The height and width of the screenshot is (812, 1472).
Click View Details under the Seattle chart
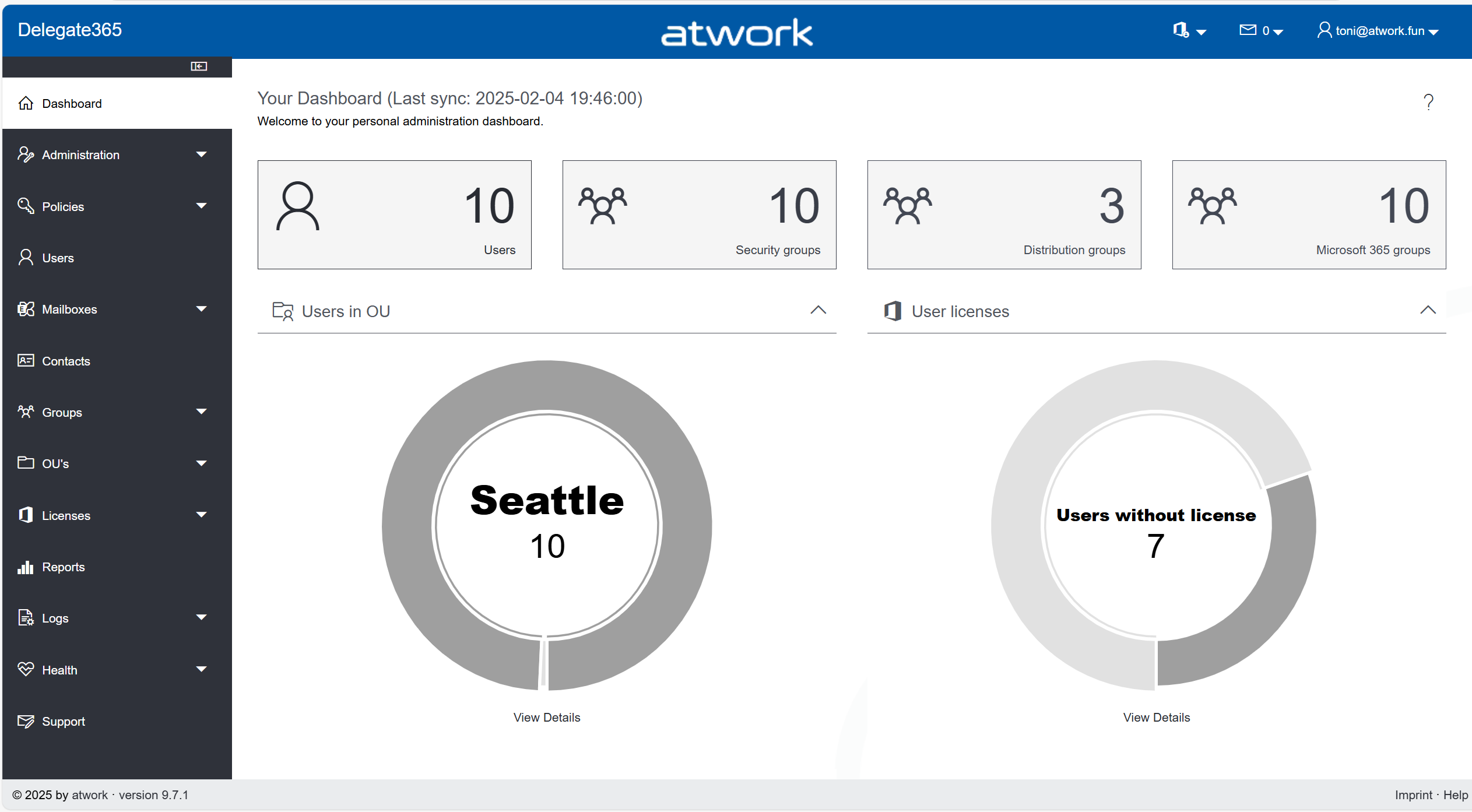coord(547,717)
